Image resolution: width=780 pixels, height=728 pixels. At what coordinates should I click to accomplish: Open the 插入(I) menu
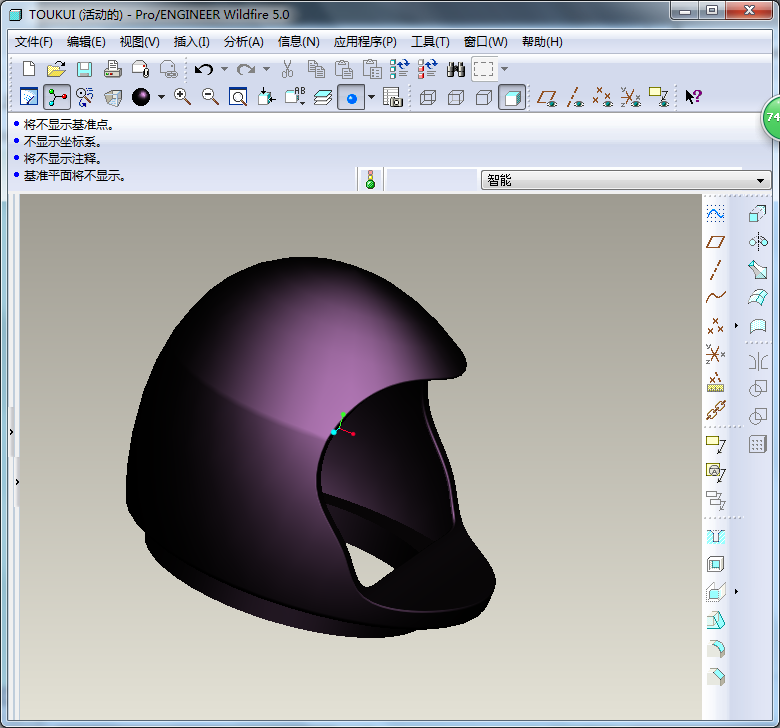(192, 42)
